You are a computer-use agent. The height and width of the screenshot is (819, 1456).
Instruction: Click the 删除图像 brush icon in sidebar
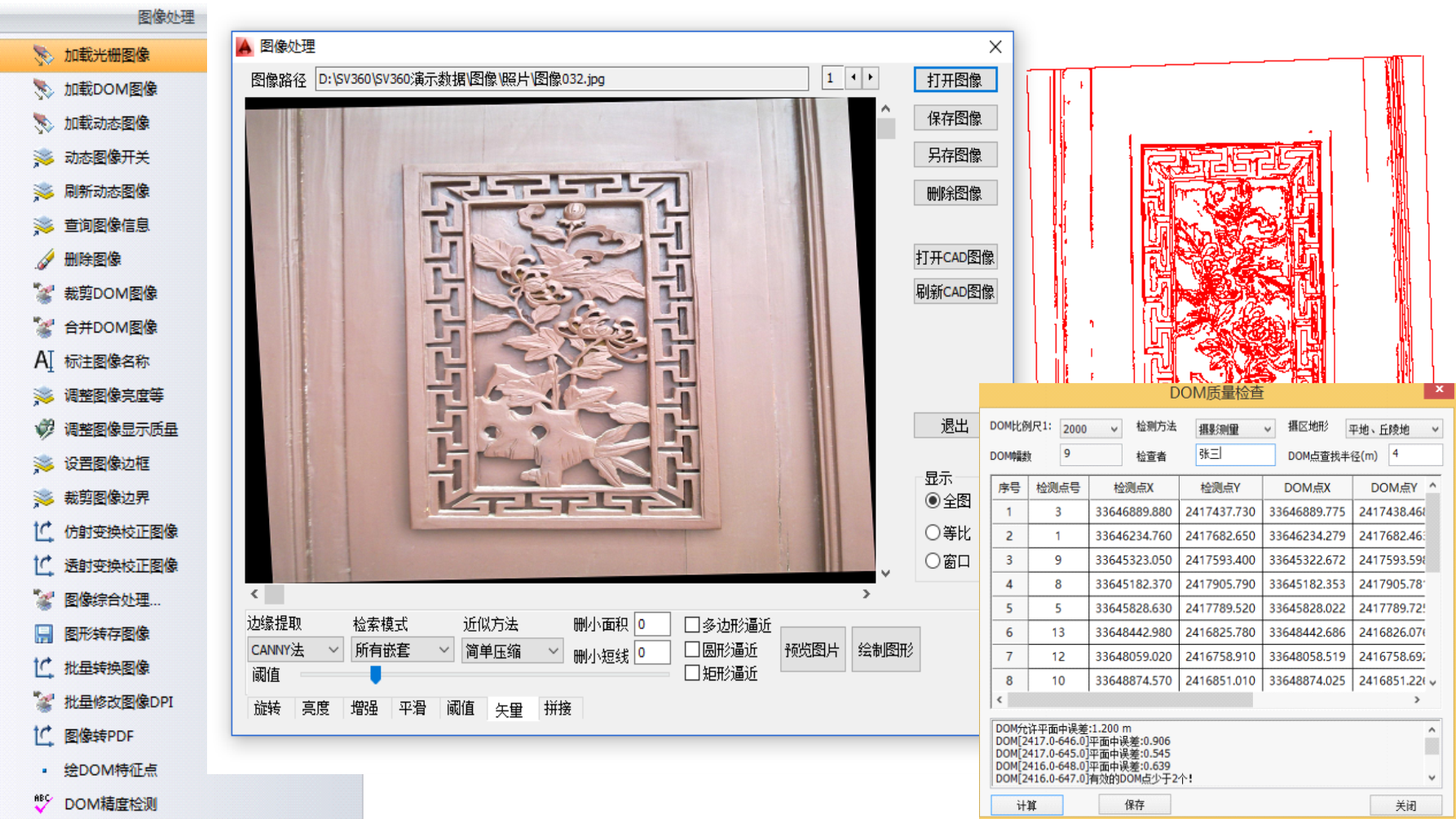pos(43,259)
